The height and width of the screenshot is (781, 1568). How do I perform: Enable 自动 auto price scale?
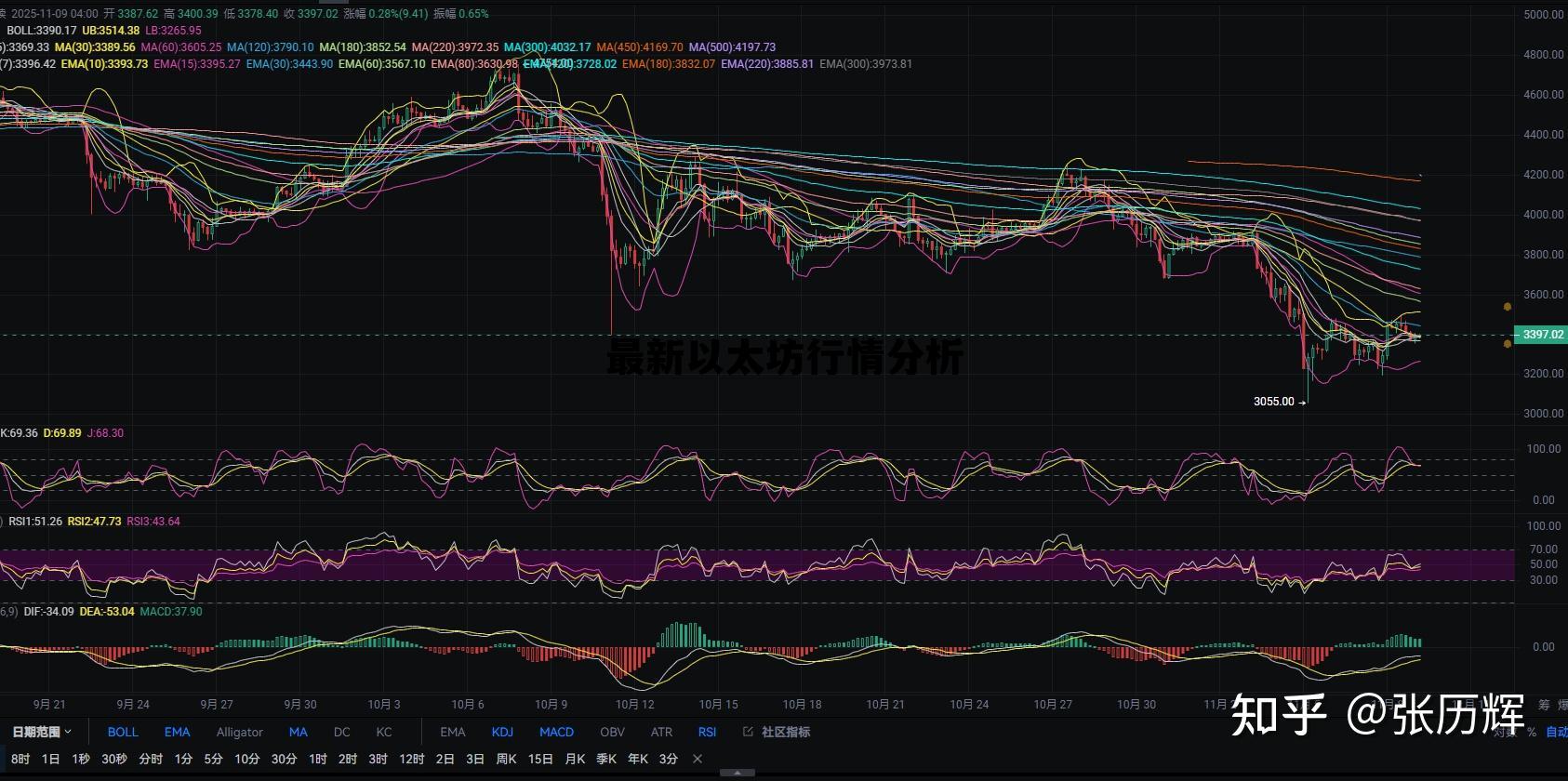(x=1556, y=732)
